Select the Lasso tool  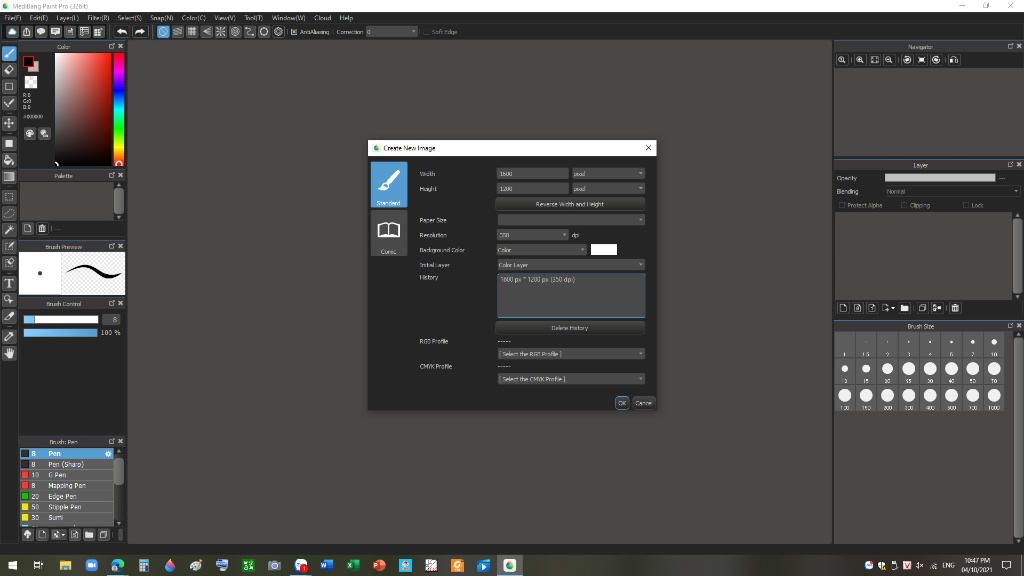(x=9, y=213)
